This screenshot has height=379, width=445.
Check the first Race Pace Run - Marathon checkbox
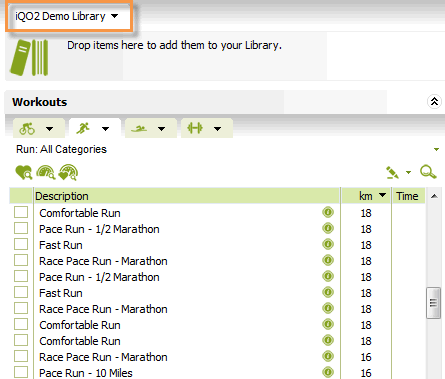(21, 260)
